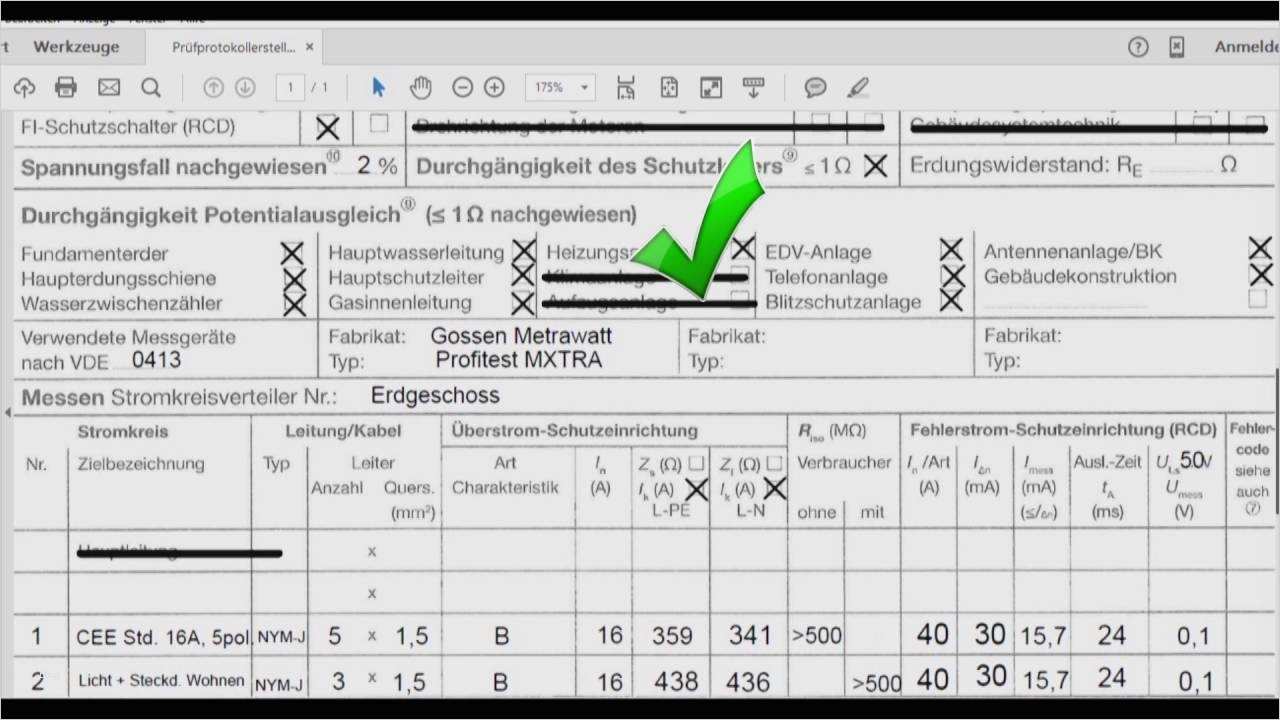
Task: Click the page number input field
Action: 291,87
